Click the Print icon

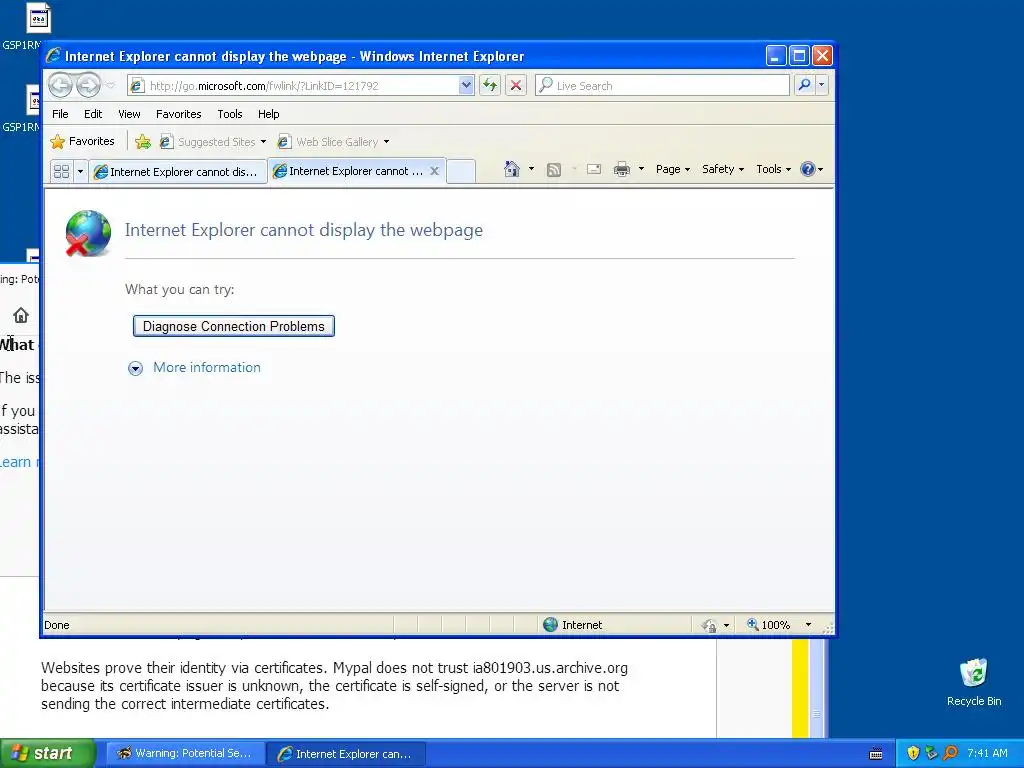[x=622, y=170]
